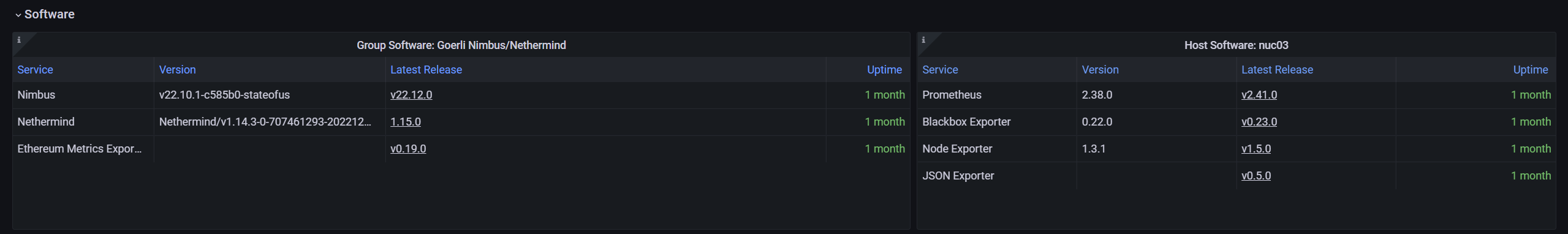Sort host table by Uptime column

[x=1531, y=70]
